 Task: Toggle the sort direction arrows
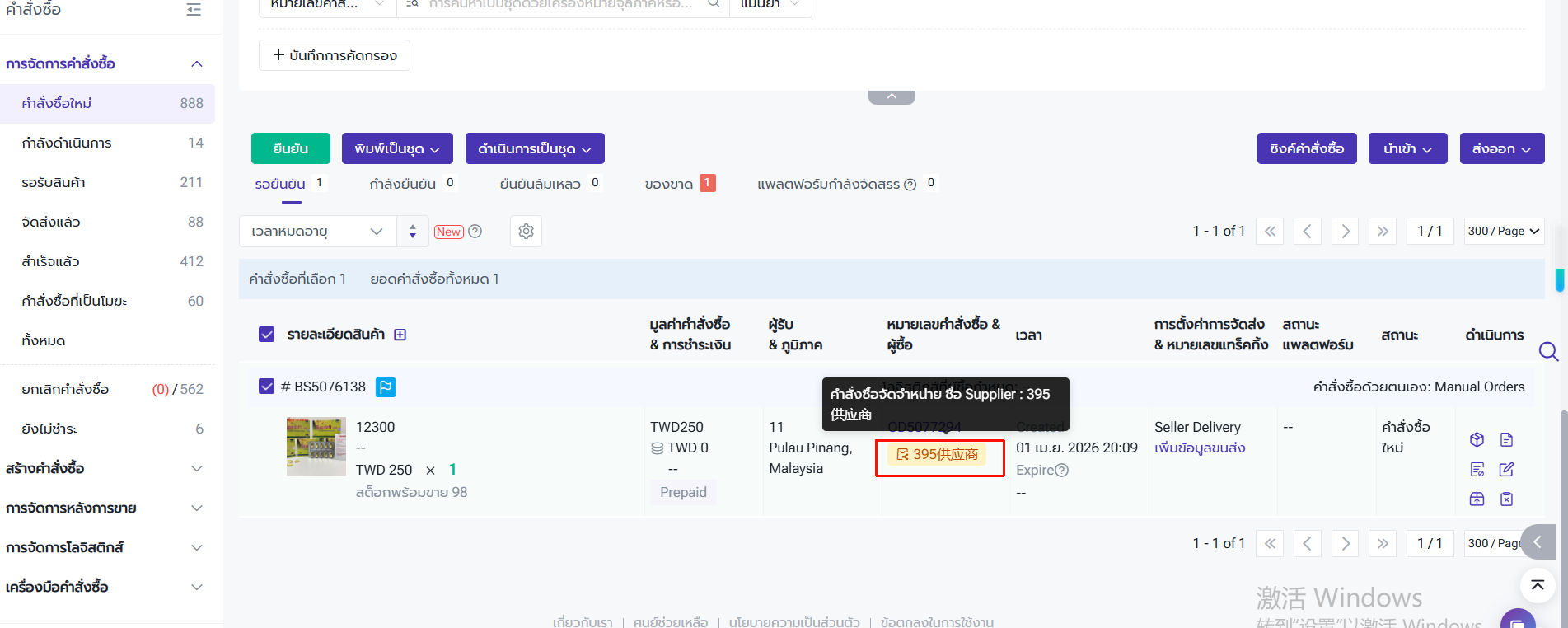413,232
